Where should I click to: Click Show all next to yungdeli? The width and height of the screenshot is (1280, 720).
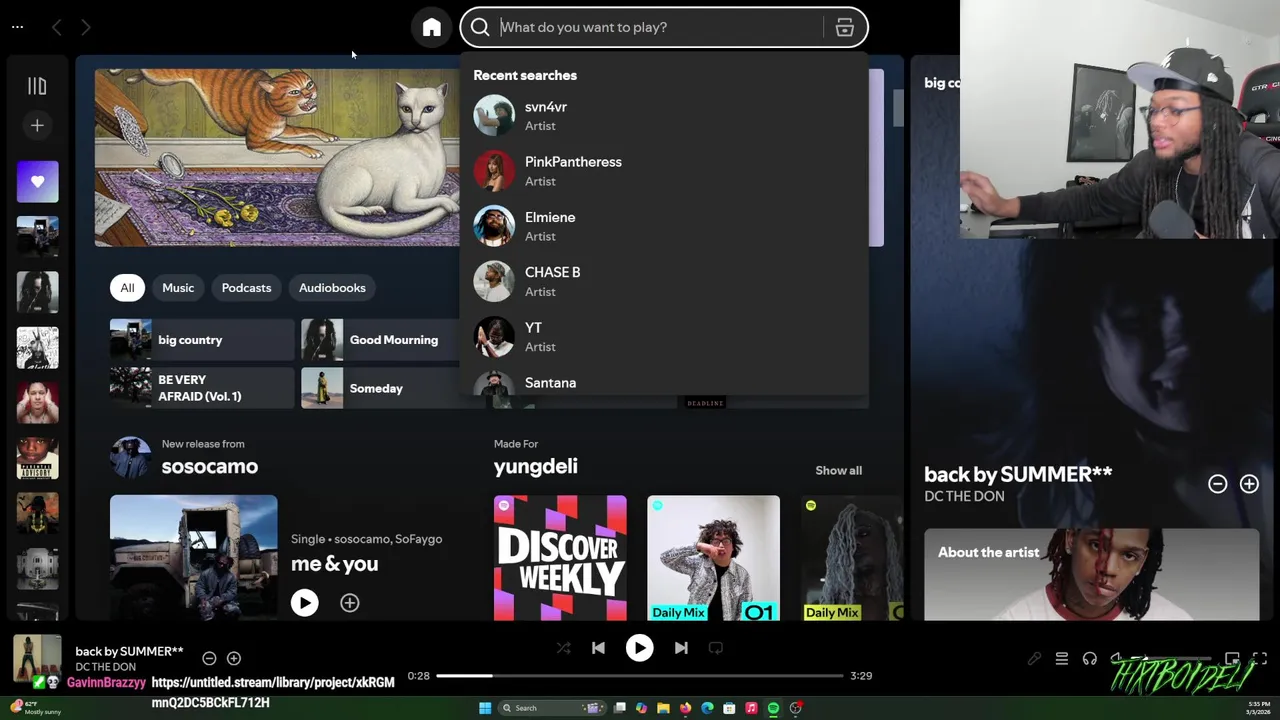838,471
